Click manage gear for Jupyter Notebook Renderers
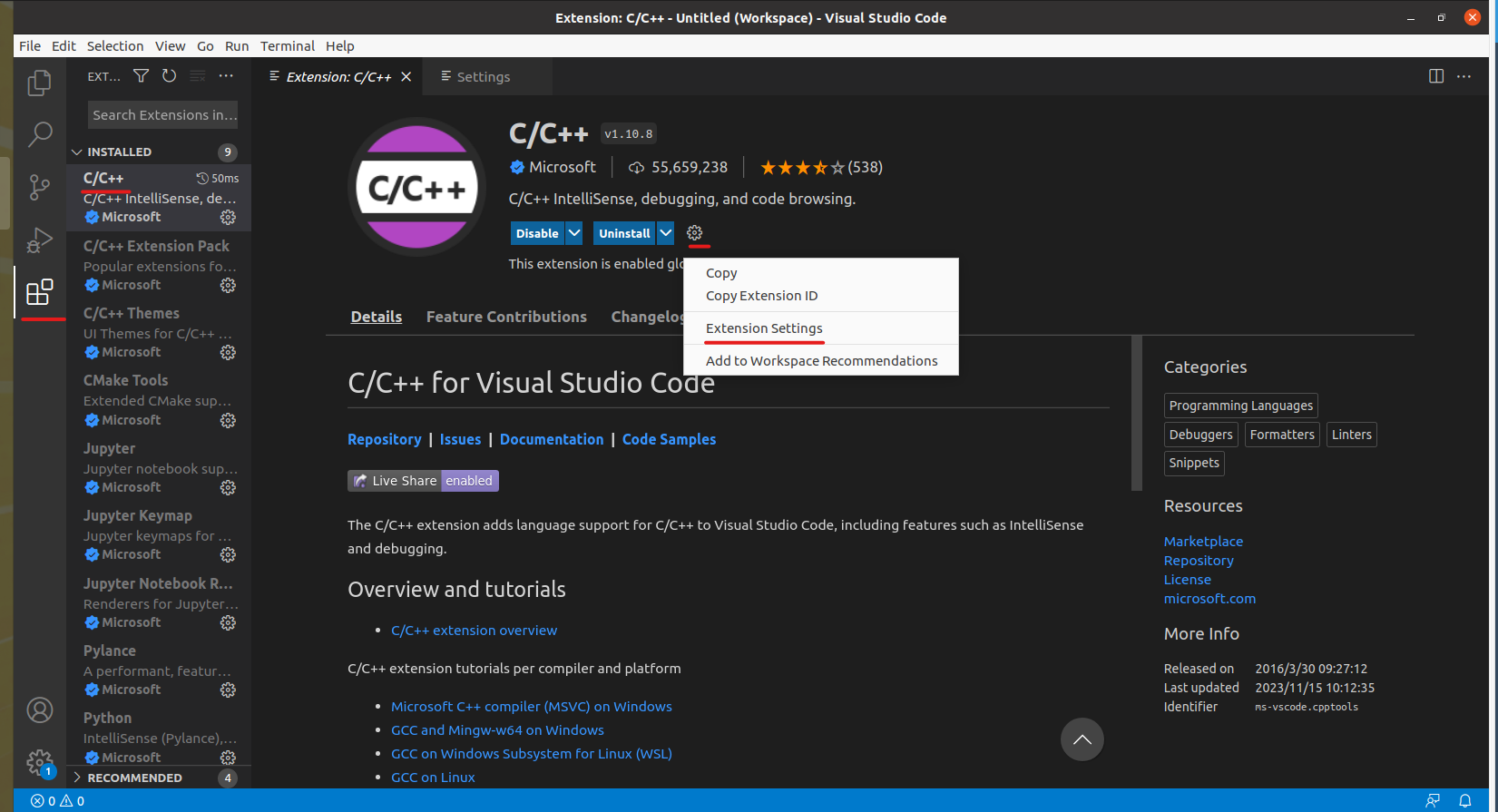 point(228,622)
